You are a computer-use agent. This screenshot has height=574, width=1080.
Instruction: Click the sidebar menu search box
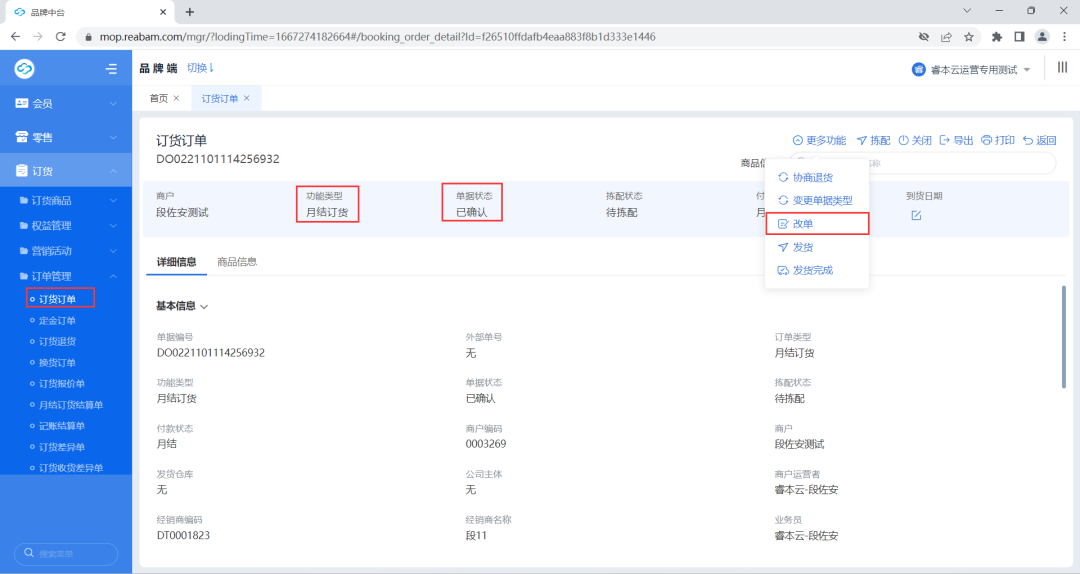[66, 553]
